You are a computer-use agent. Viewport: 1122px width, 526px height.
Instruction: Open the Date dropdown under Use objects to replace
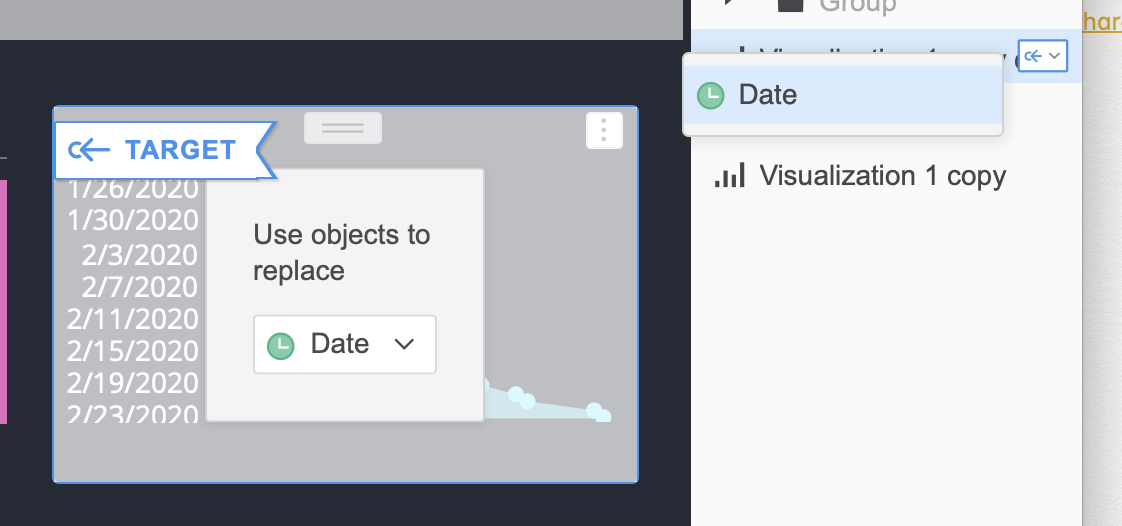(x=345, y=345)
